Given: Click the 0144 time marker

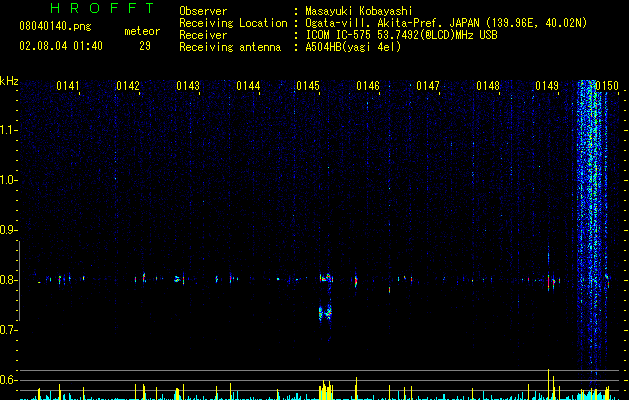Looking at the screenshot, I should 248,85.
